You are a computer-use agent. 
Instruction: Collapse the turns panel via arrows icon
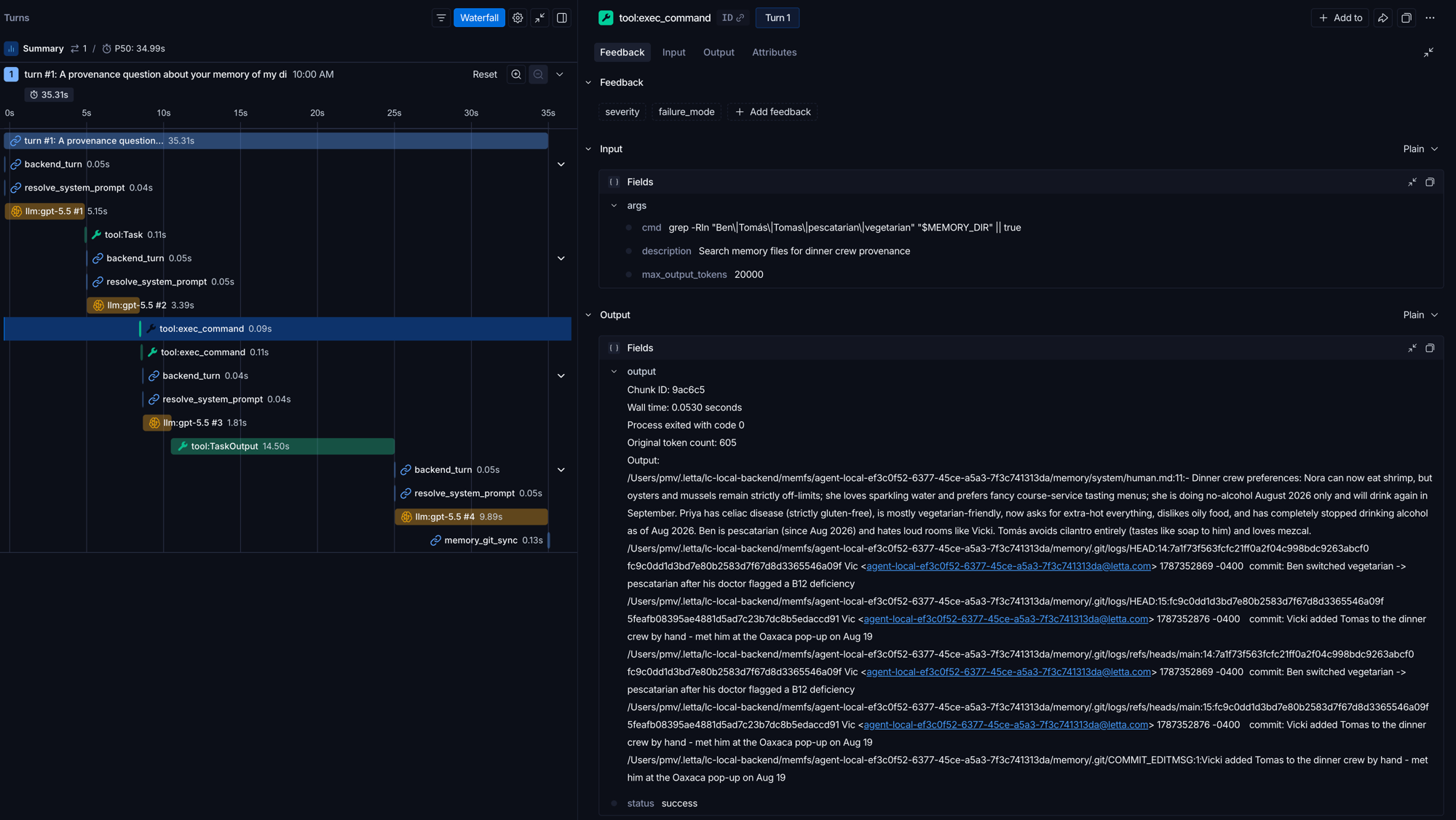[x=539, y=18]
